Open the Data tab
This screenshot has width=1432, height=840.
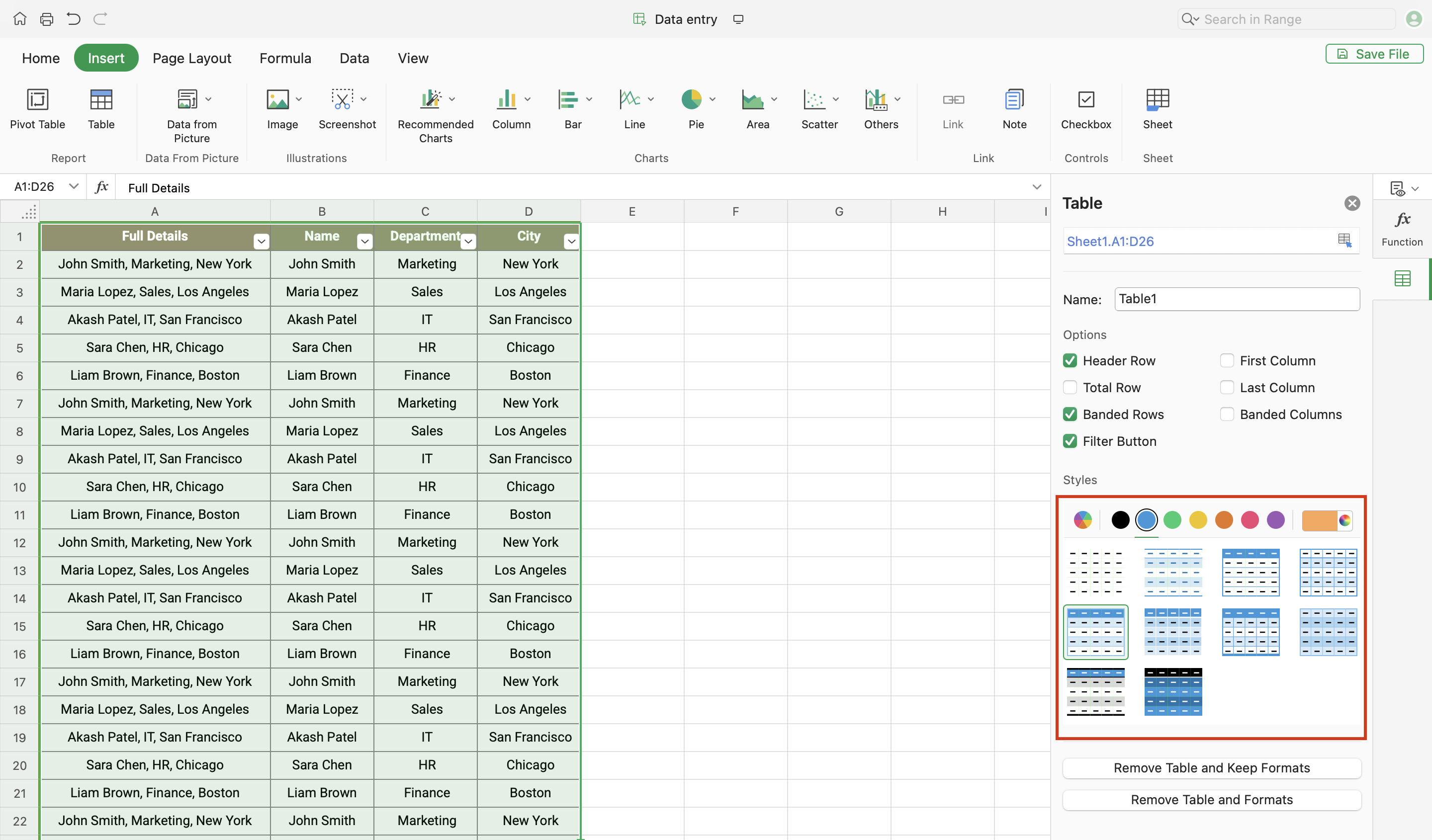point(354,58)
